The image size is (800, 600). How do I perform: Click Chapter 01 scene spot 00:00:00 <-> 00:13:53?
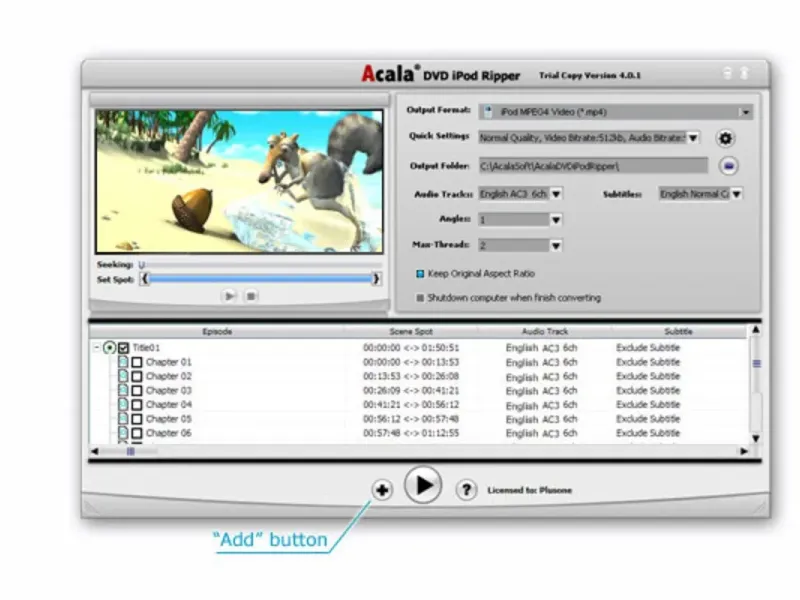pyautogui.click(x=411, y=362)
